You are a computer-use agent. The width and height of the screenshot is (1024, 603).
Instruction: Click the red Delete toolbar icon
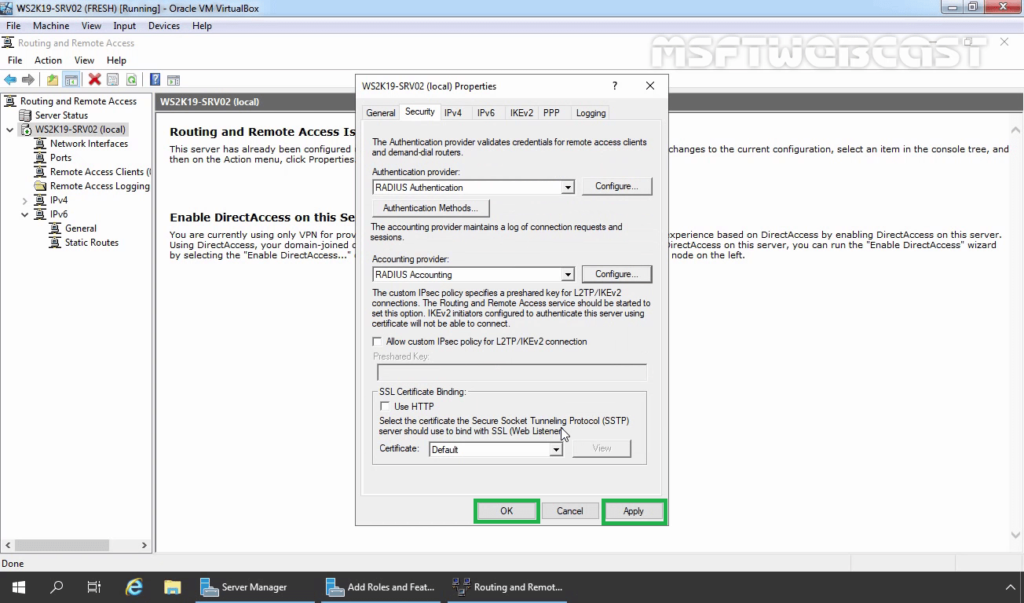click(x=95, y=80)
